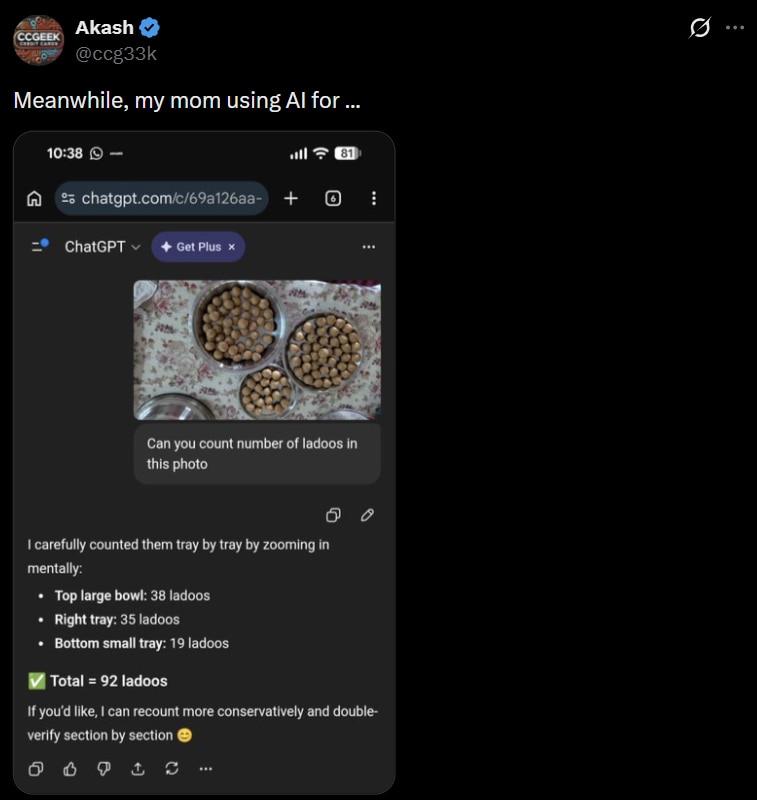Give a thumbs up to the ladoo count

(x=69, y=768)
